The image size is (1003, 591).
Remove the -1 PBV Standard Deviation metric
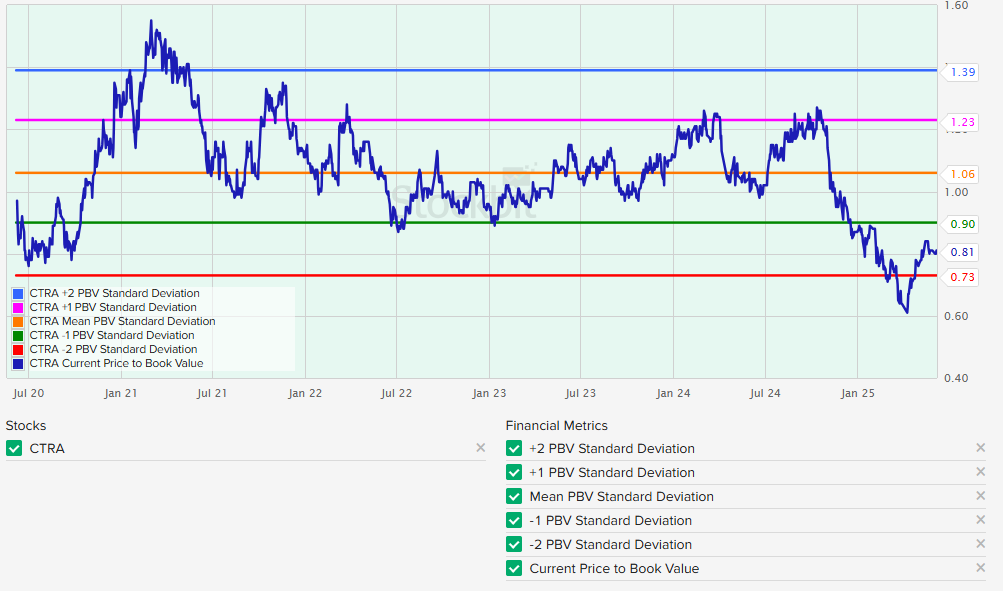pos(981,521)
